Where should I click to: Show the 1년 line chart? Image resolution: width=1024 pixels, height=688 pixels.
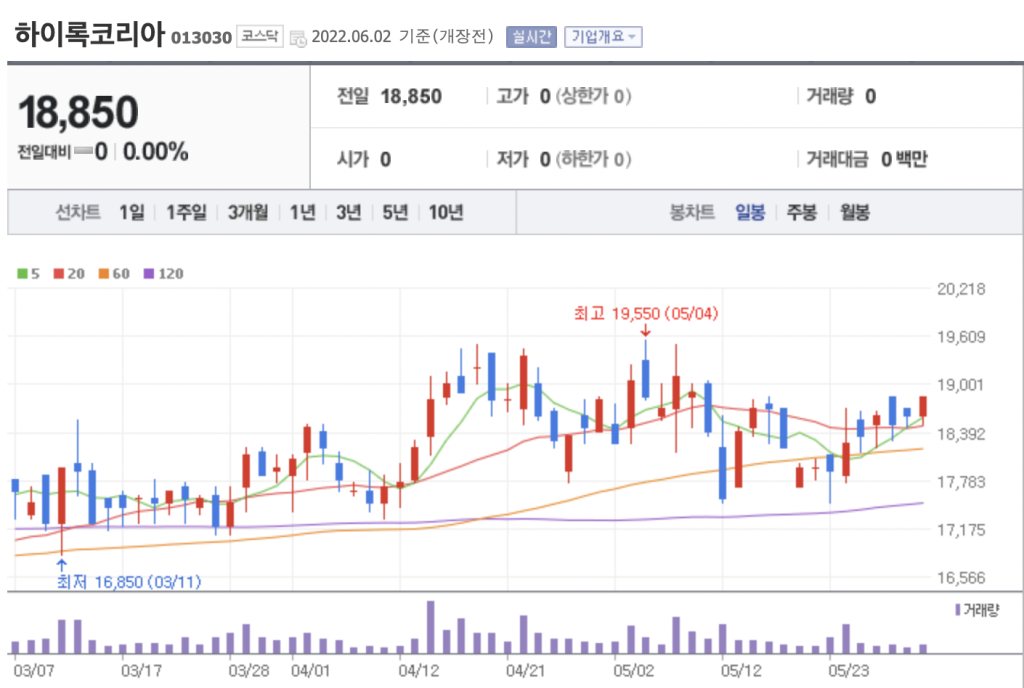click(x=302, y=212)
